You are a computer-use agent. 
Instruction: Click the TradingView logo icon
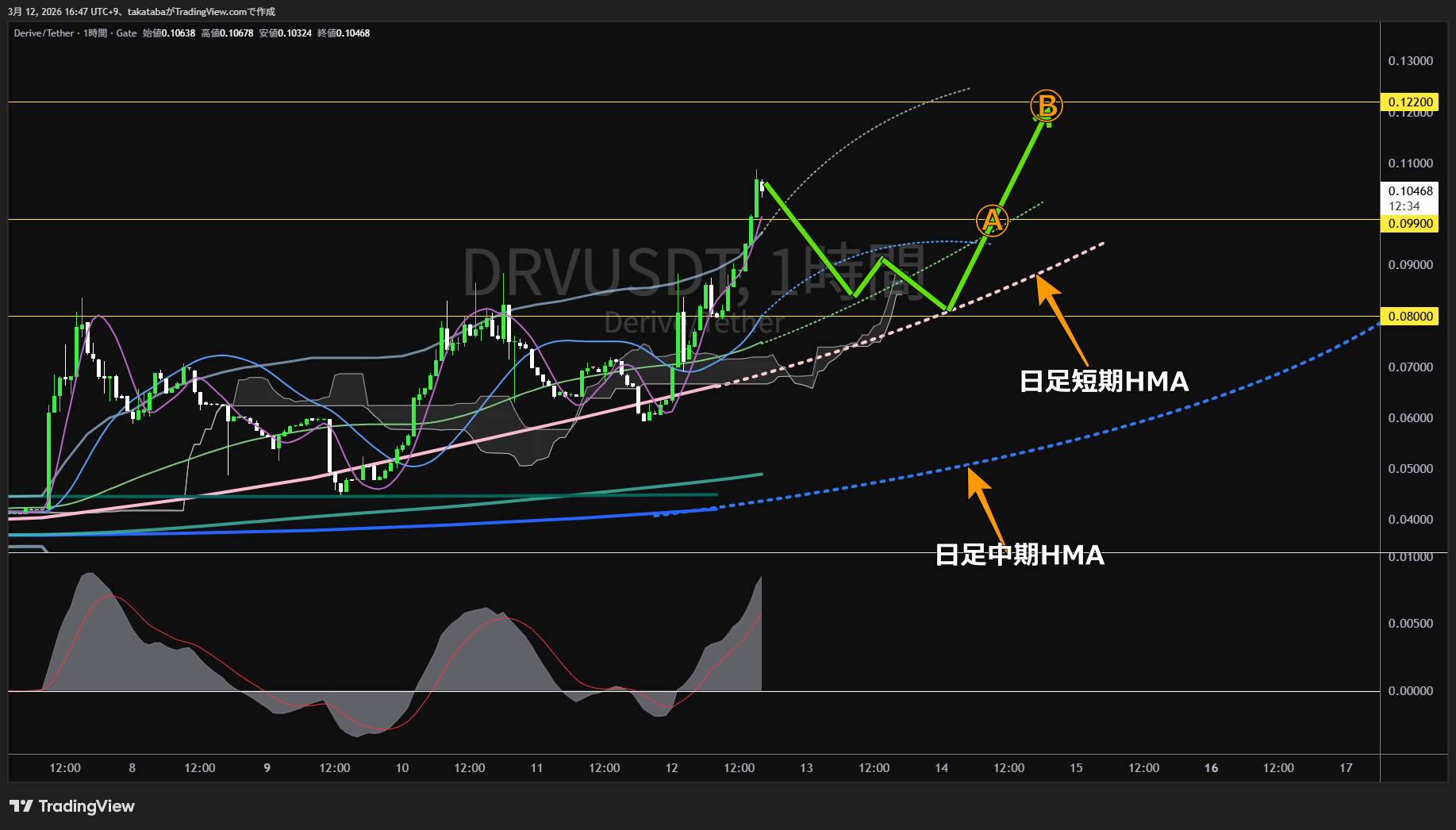click(x=21, y=806)
